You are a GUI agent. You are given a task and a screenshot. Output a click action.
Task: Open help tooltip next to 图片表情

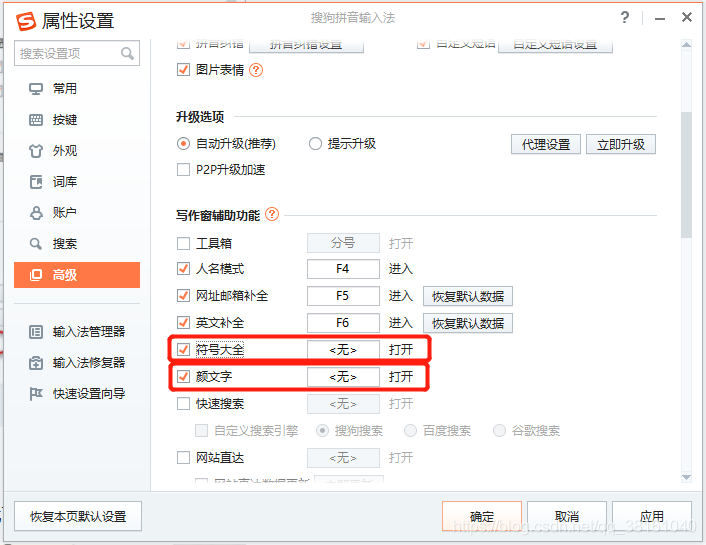point(256,70)
